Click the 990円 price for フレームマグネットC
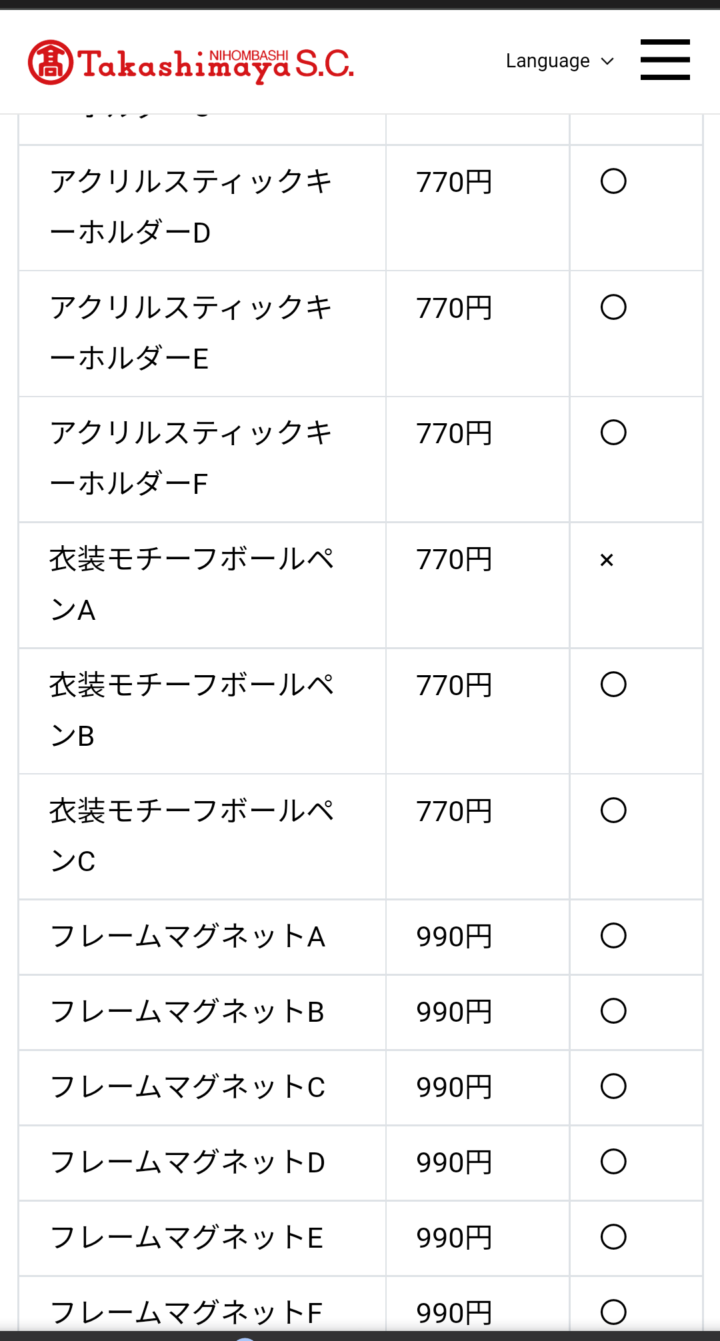 point(454,1087)
